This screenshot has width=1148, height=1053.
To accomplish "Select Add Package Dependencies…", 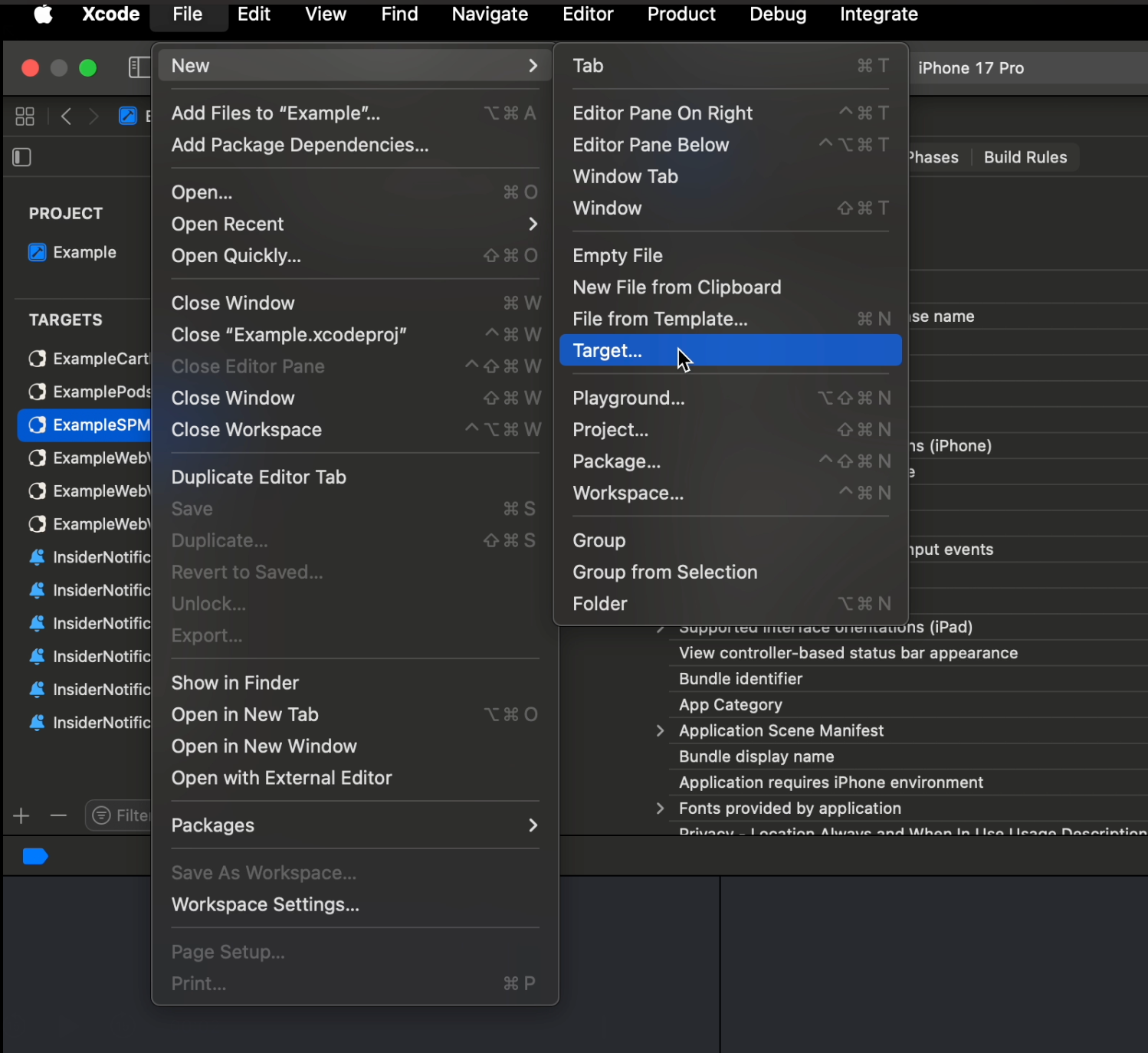I will pyautogui.click(x=355, y=145).
